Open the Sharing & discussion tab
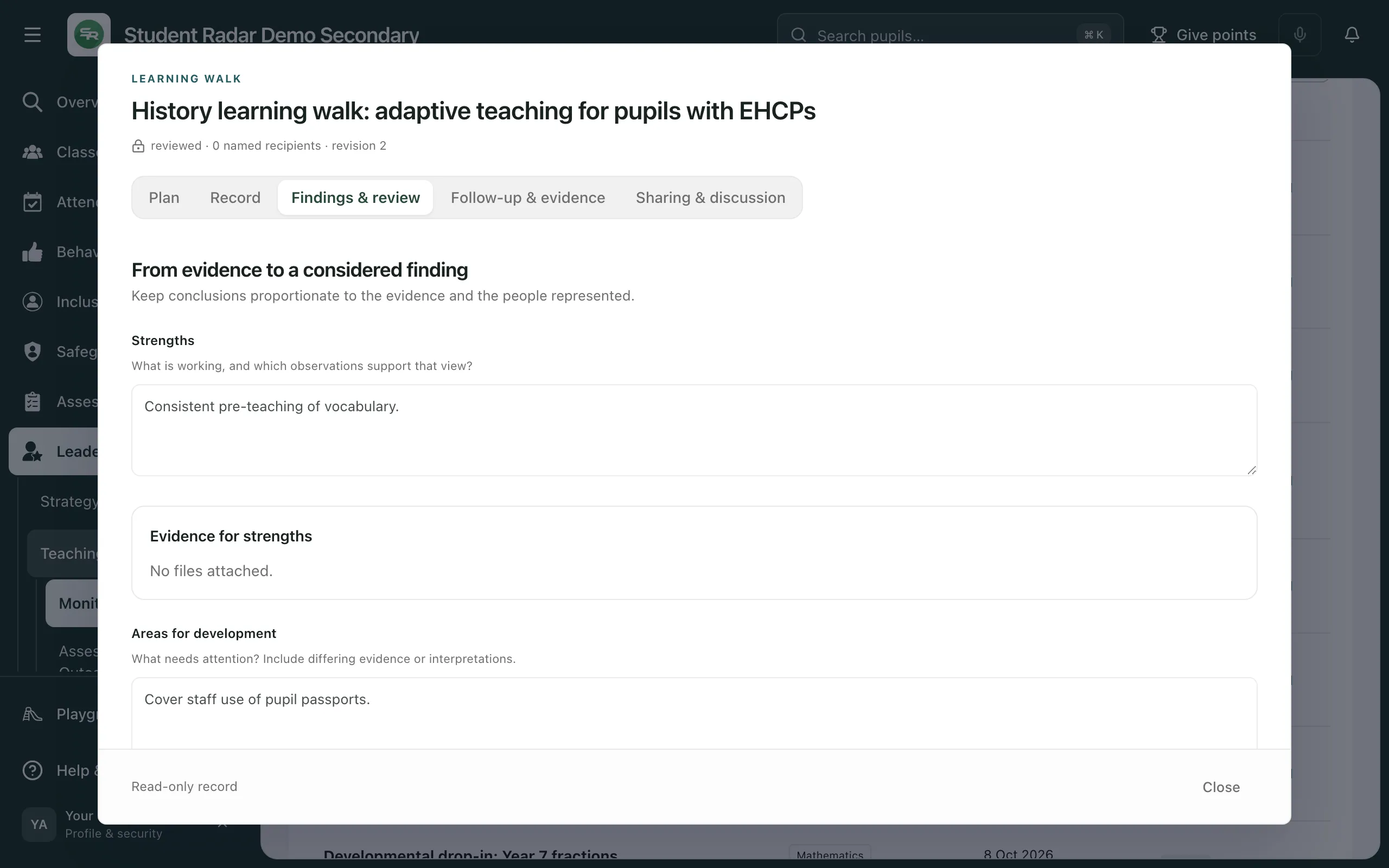The height and width of the screenshot is (868, 1389). coord(710,197)
